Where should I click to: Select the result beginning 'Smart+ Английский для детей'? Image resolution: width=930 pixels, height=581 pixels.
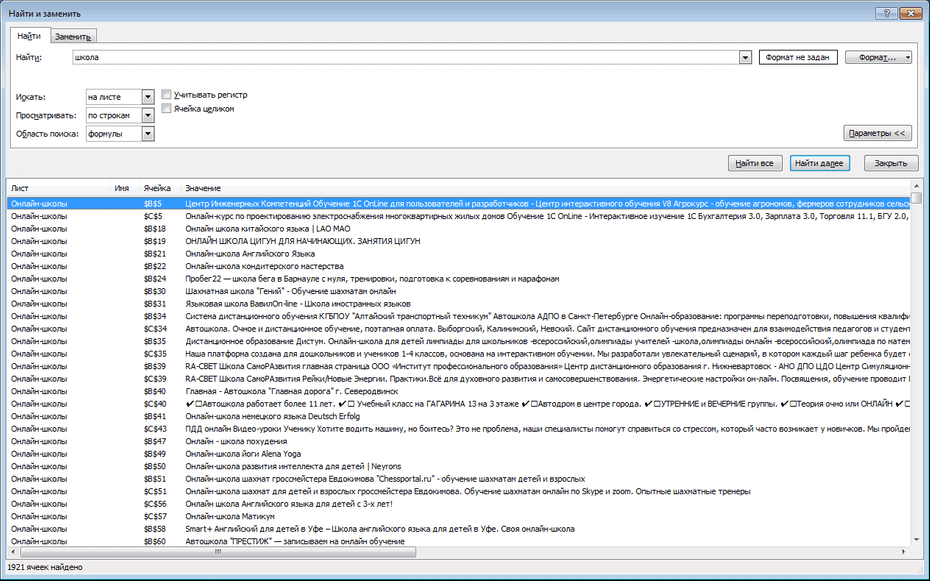(458, 529)
